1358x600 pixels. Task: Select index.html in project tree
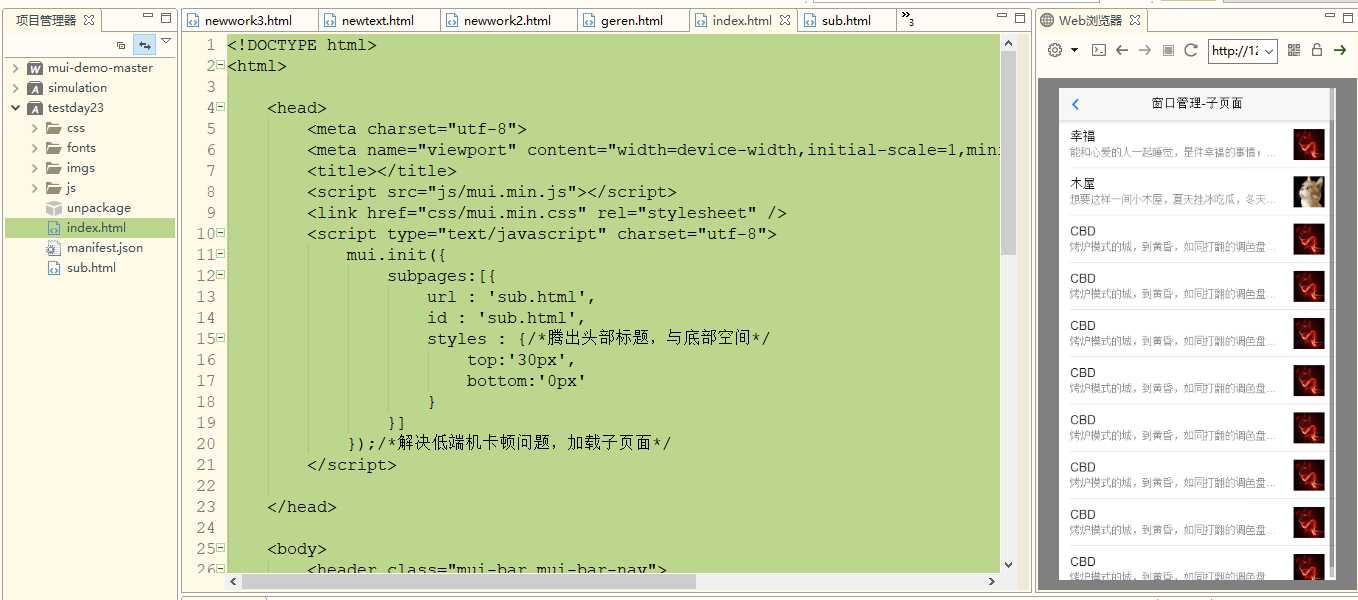[90, 228]
